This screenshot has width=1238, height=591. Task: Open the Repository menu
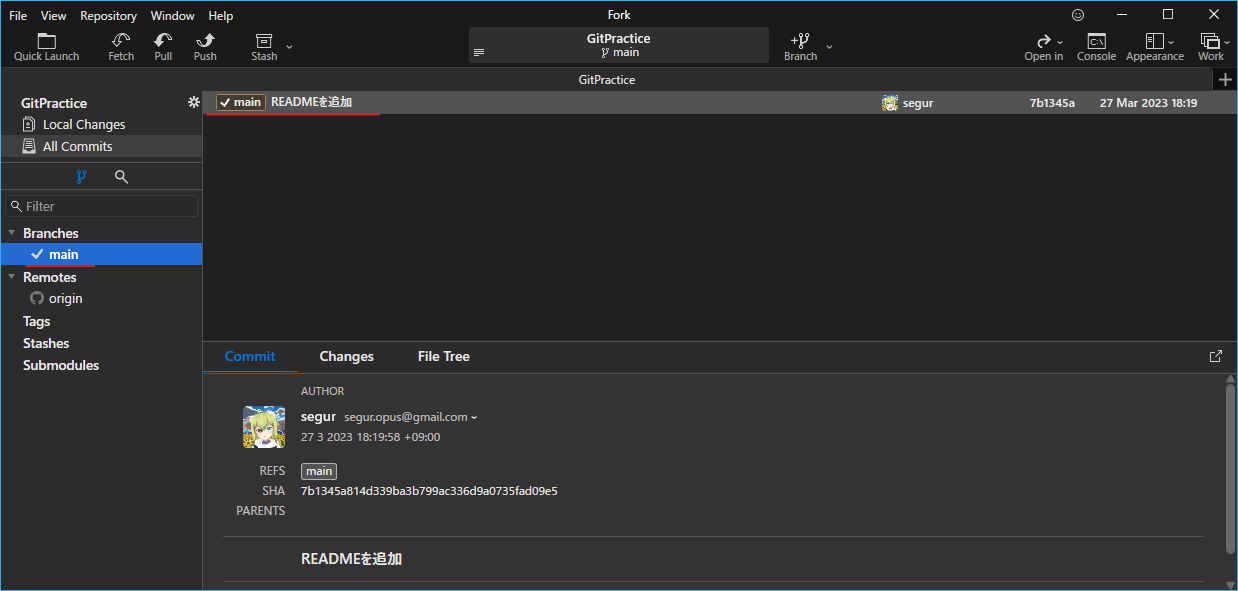[x=108, y=15]
